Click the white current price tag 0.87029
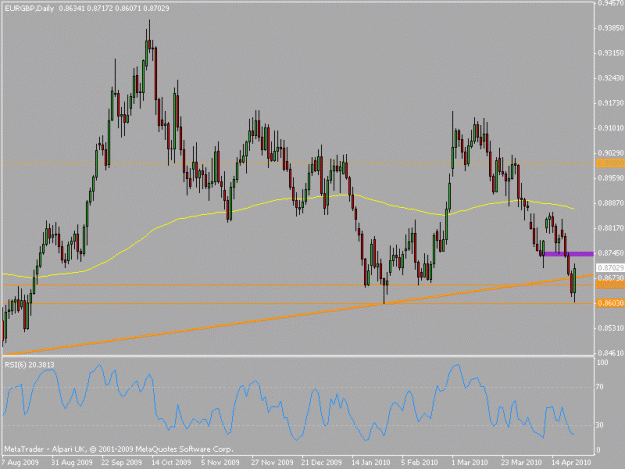Viewport: 625px width, 469px height. (x=610, y=268)
